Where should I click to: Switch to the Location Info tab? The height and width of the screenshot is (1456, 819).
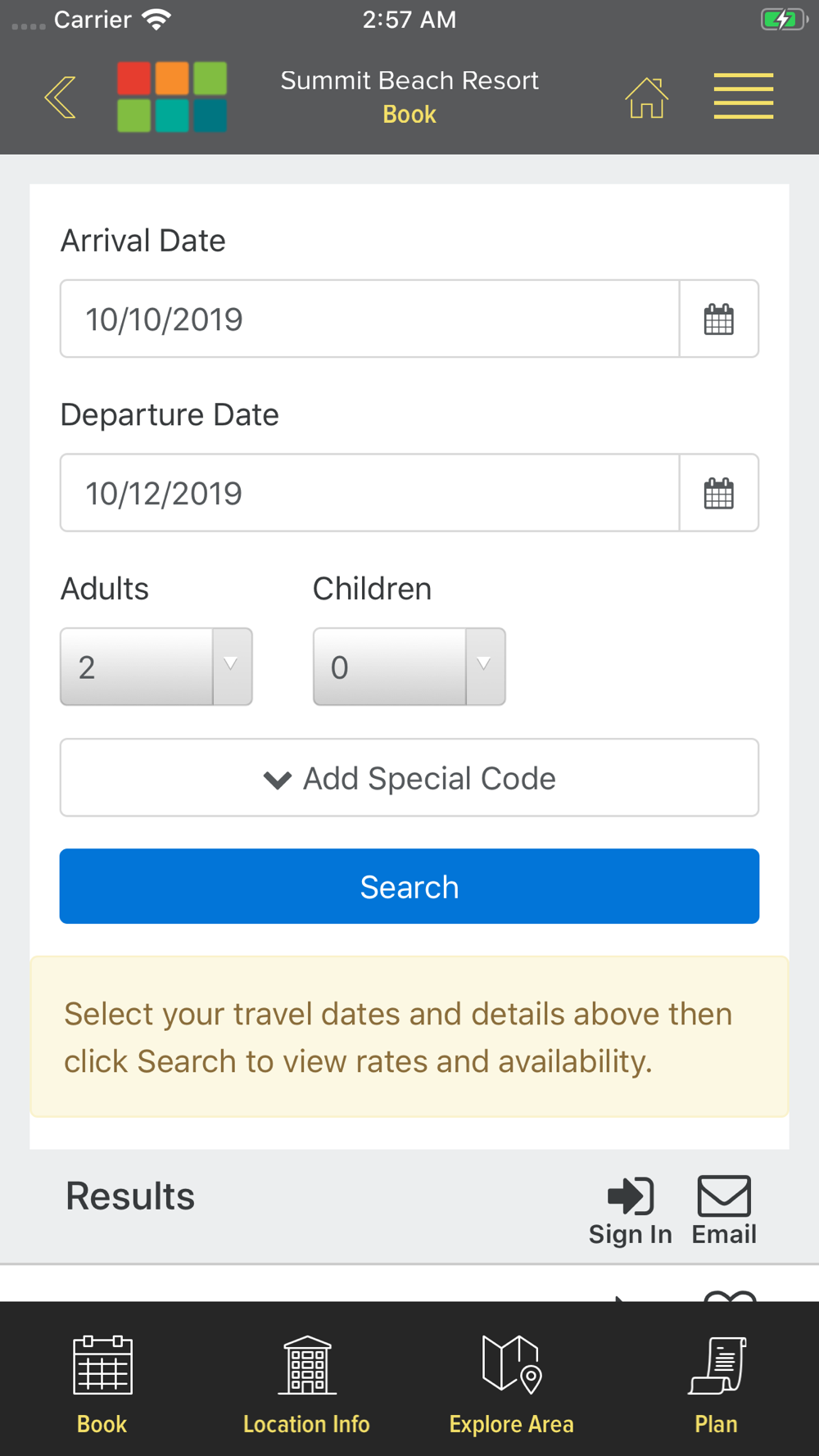point(306,1382)
